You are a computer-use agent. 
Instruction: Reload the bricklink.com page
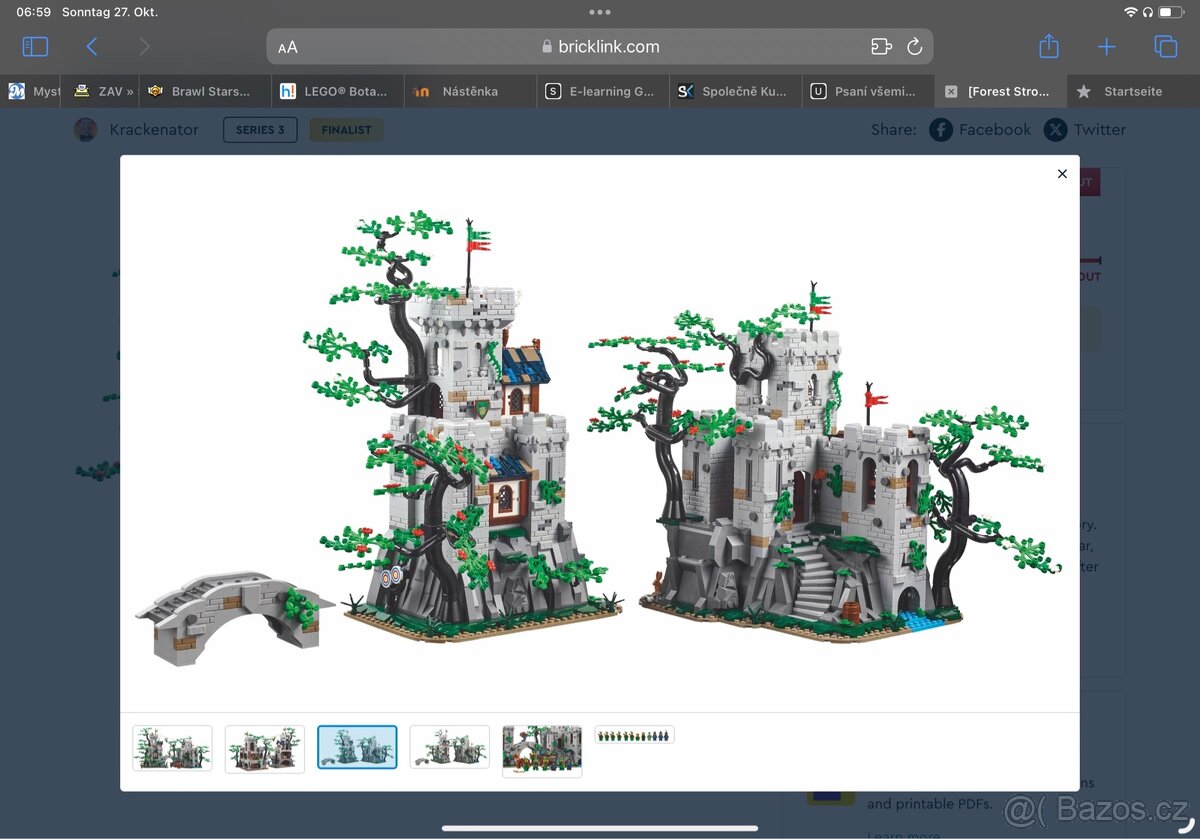[915, 46]
